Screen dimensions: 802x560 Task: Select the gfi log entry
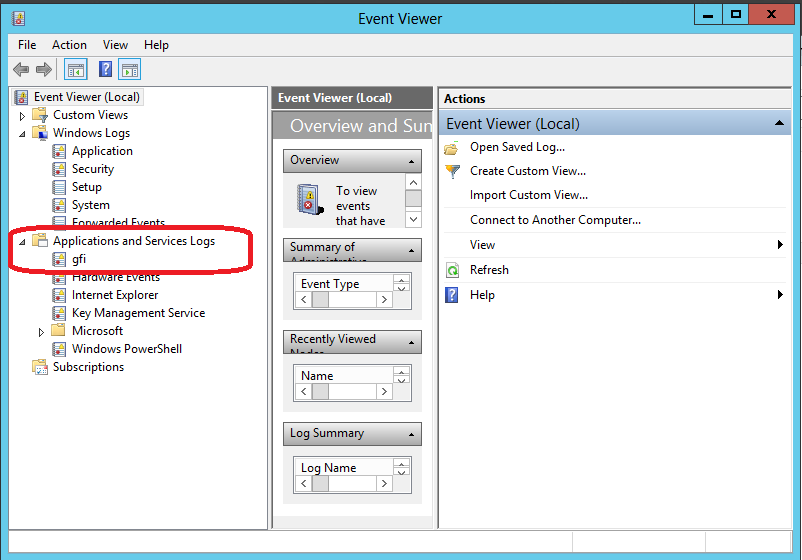pyautogui.click(x=79, y=259)
